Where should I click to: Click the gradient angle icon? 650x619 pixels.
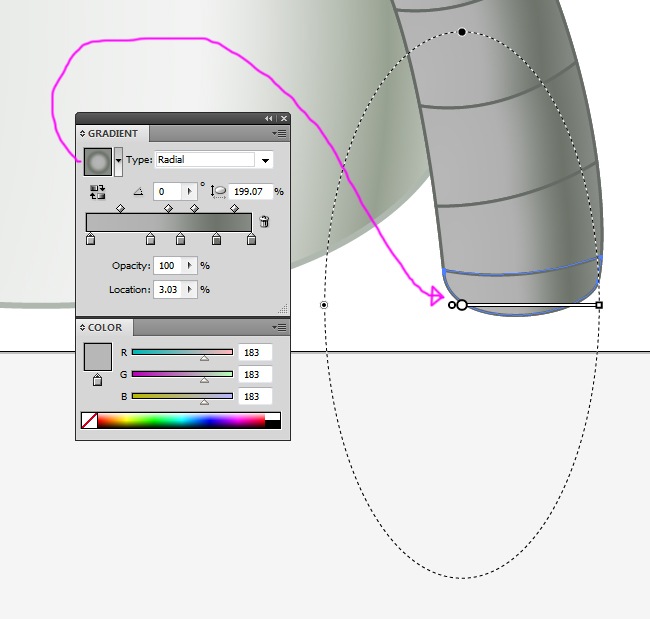click(138, 192)
